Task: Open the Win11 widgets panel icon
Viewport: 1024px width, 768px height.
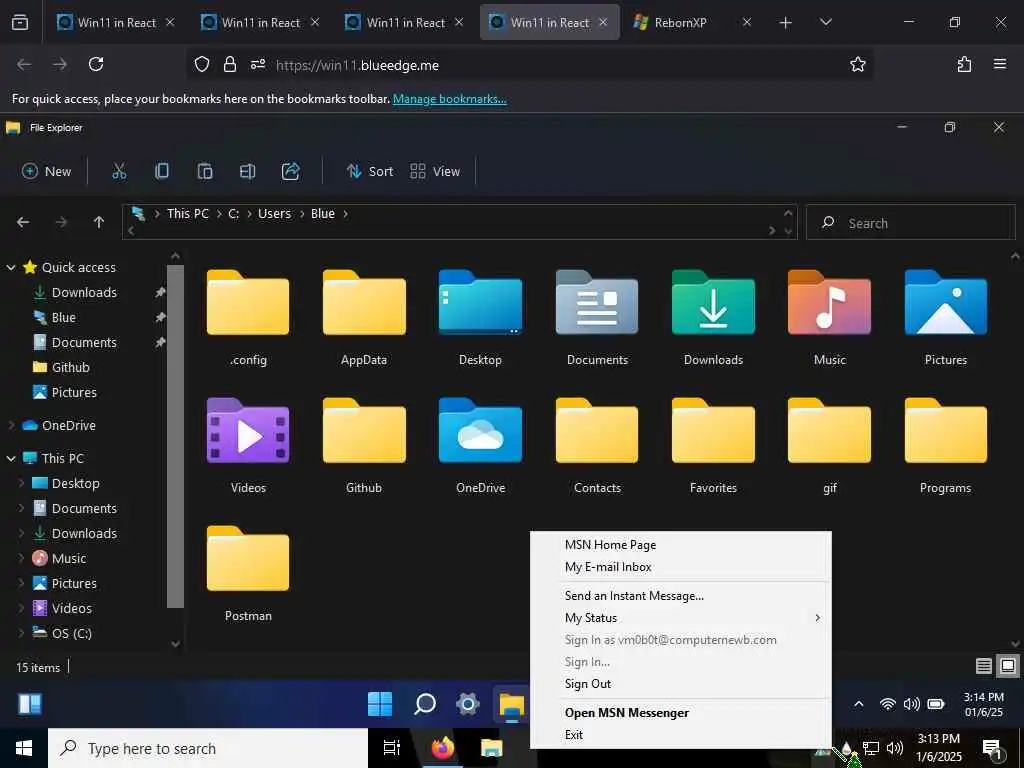Action: (x=29, y=704)
